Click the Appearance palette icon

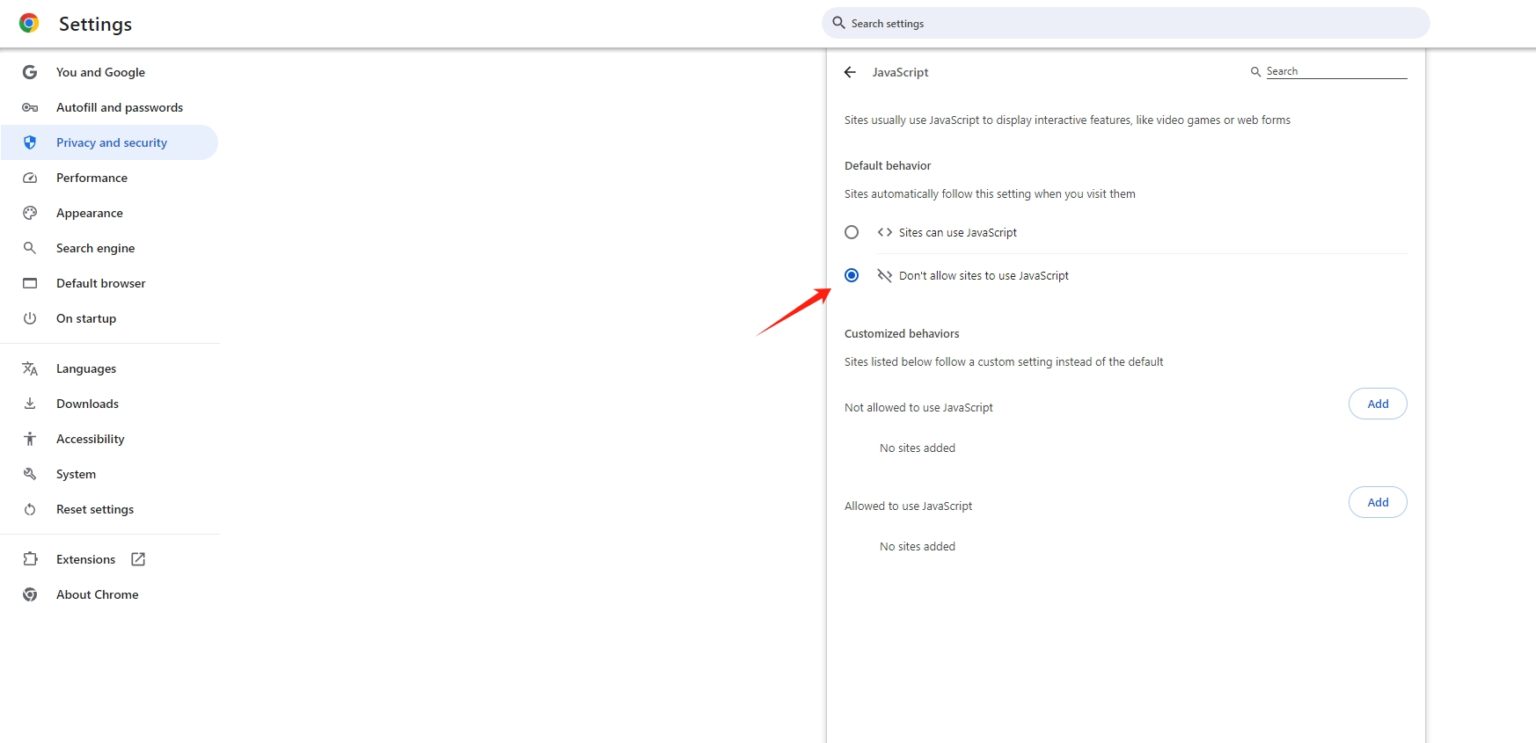pos(30,213)
